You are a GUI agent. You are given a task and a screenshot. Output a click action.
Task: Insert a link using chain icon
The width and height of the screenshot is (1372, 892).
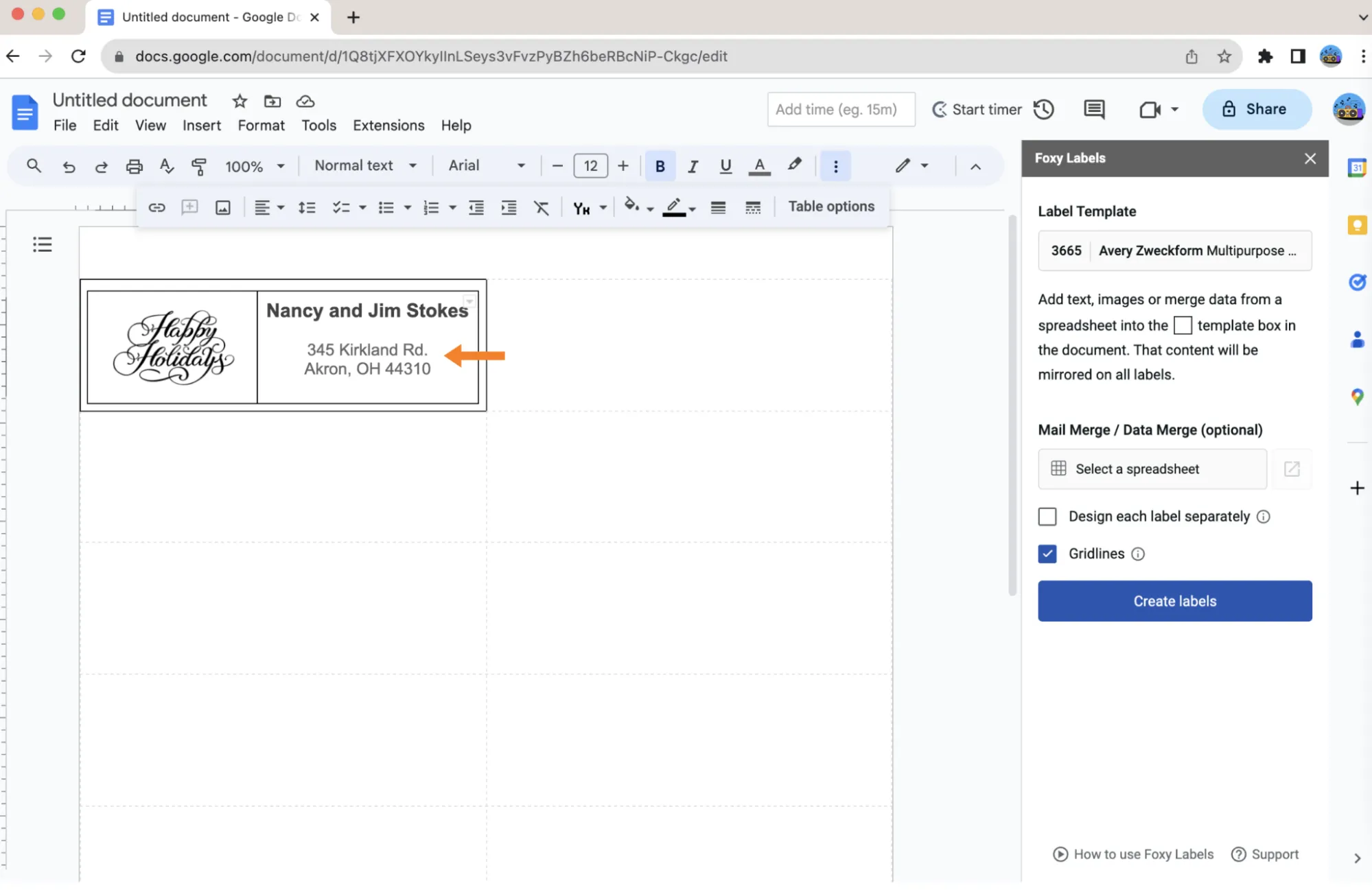point(156,207)
